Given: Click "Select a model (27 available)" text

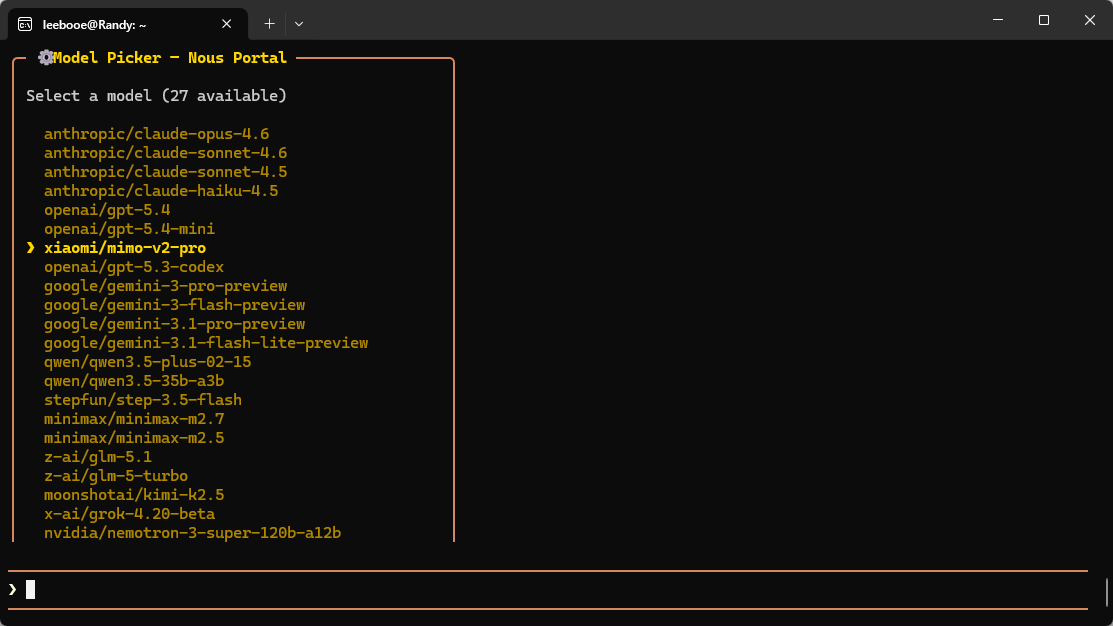Looking at the screenshot, I should [156, 96].
